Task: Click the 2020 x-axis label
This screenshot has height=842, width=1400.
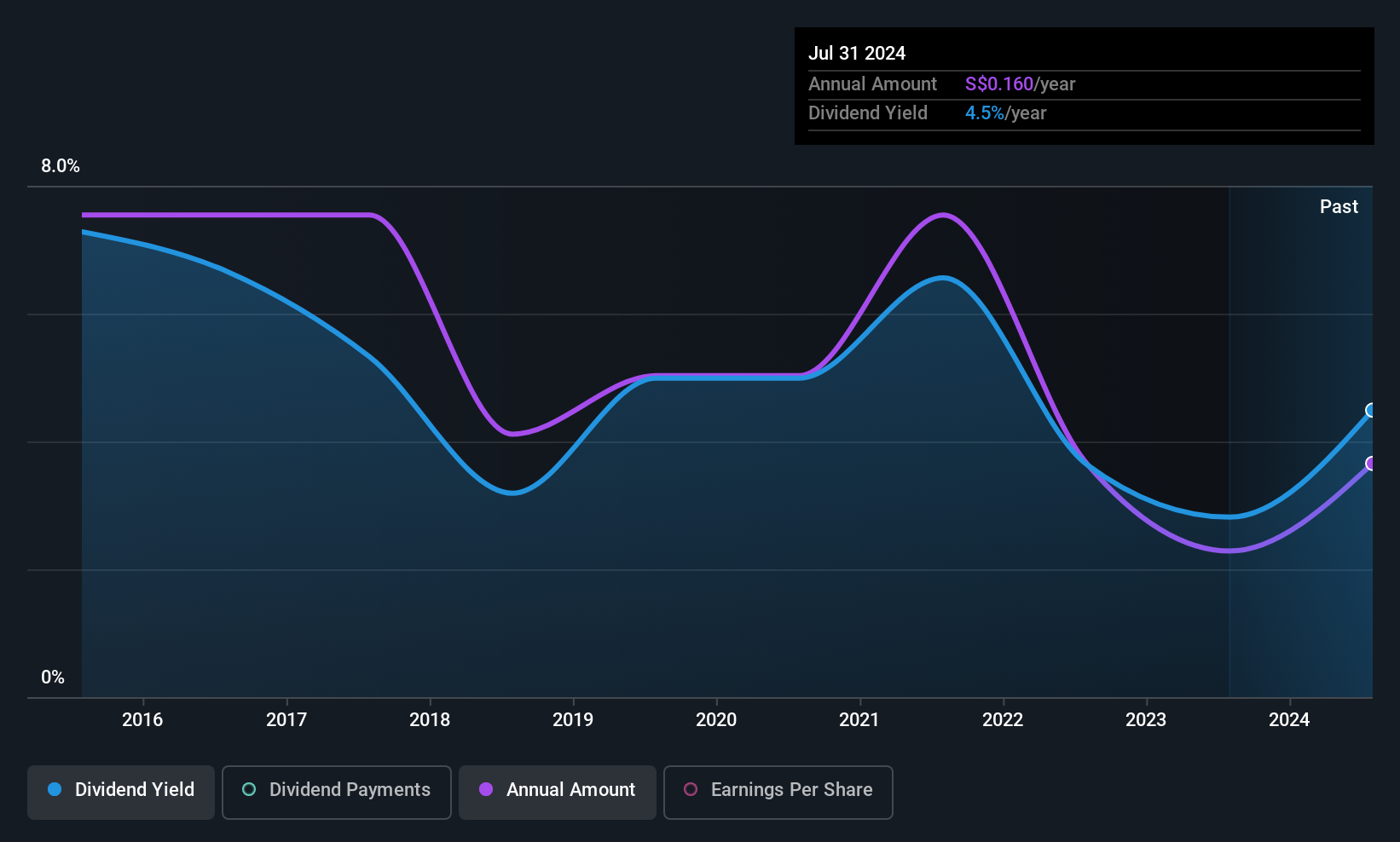Action: pyautogui.click(x=716, y=719)
